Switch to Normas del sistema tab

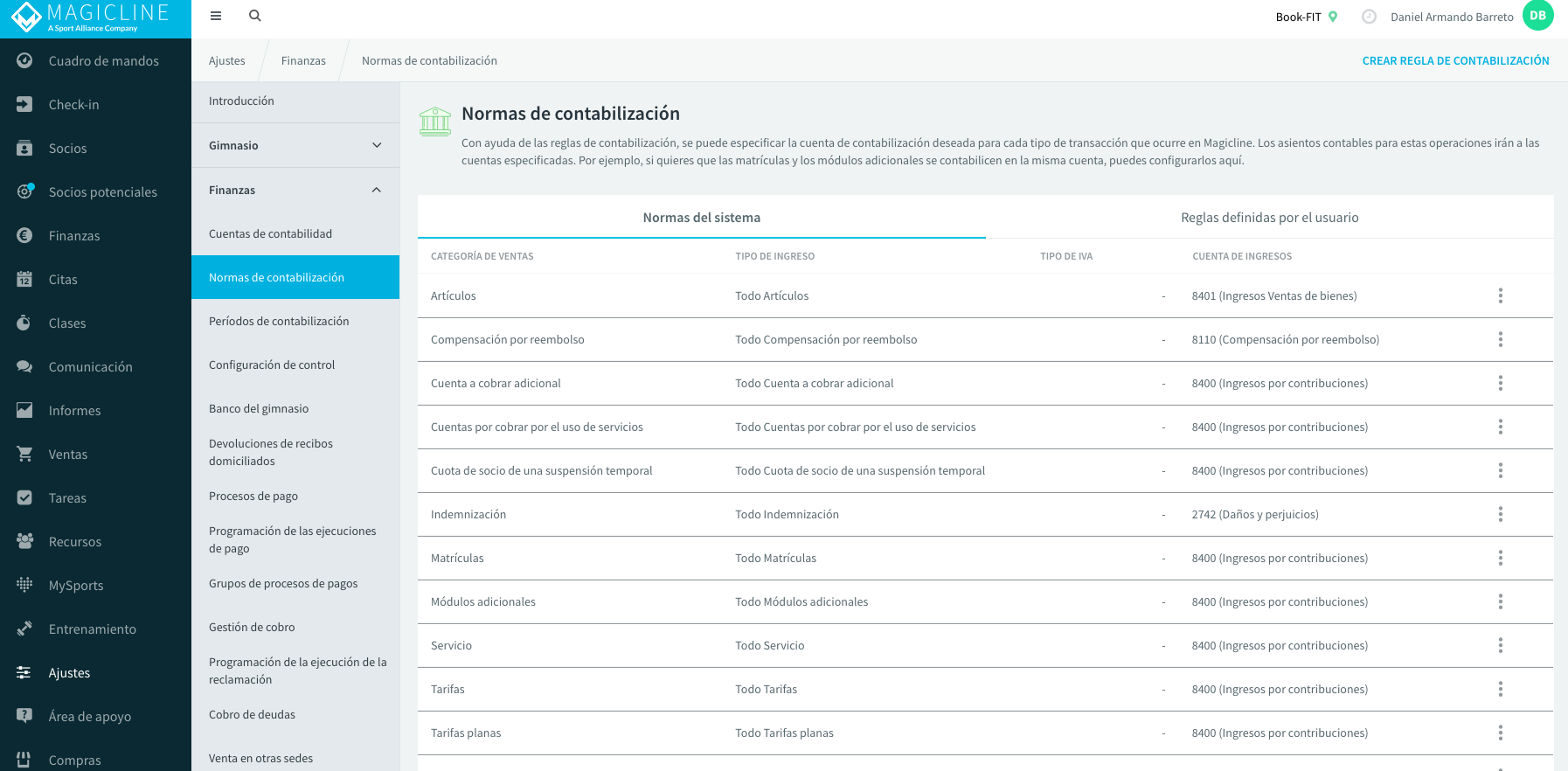point(702,217)
